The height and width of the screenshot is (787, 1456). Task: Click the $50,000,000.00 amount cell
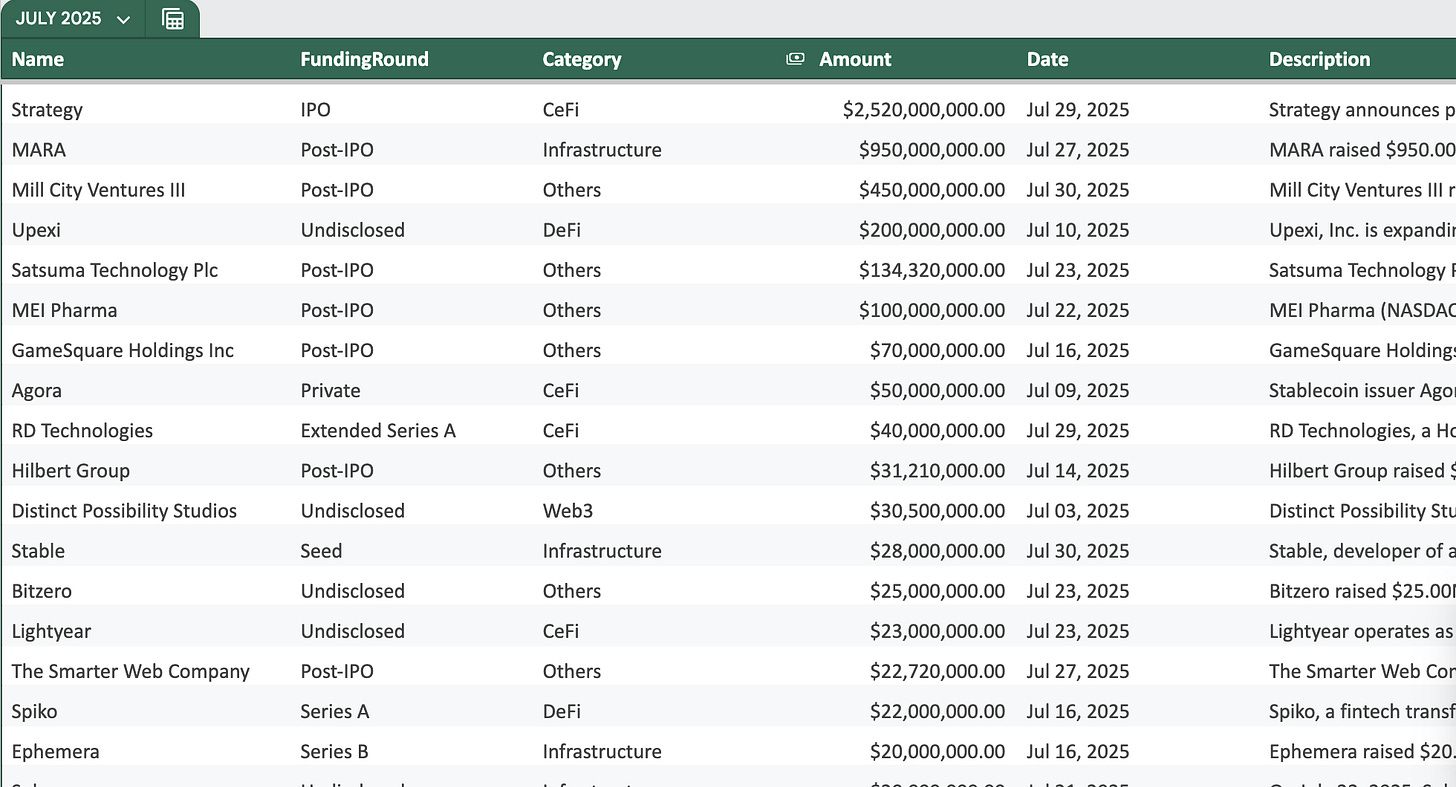[x=937, y=390]
